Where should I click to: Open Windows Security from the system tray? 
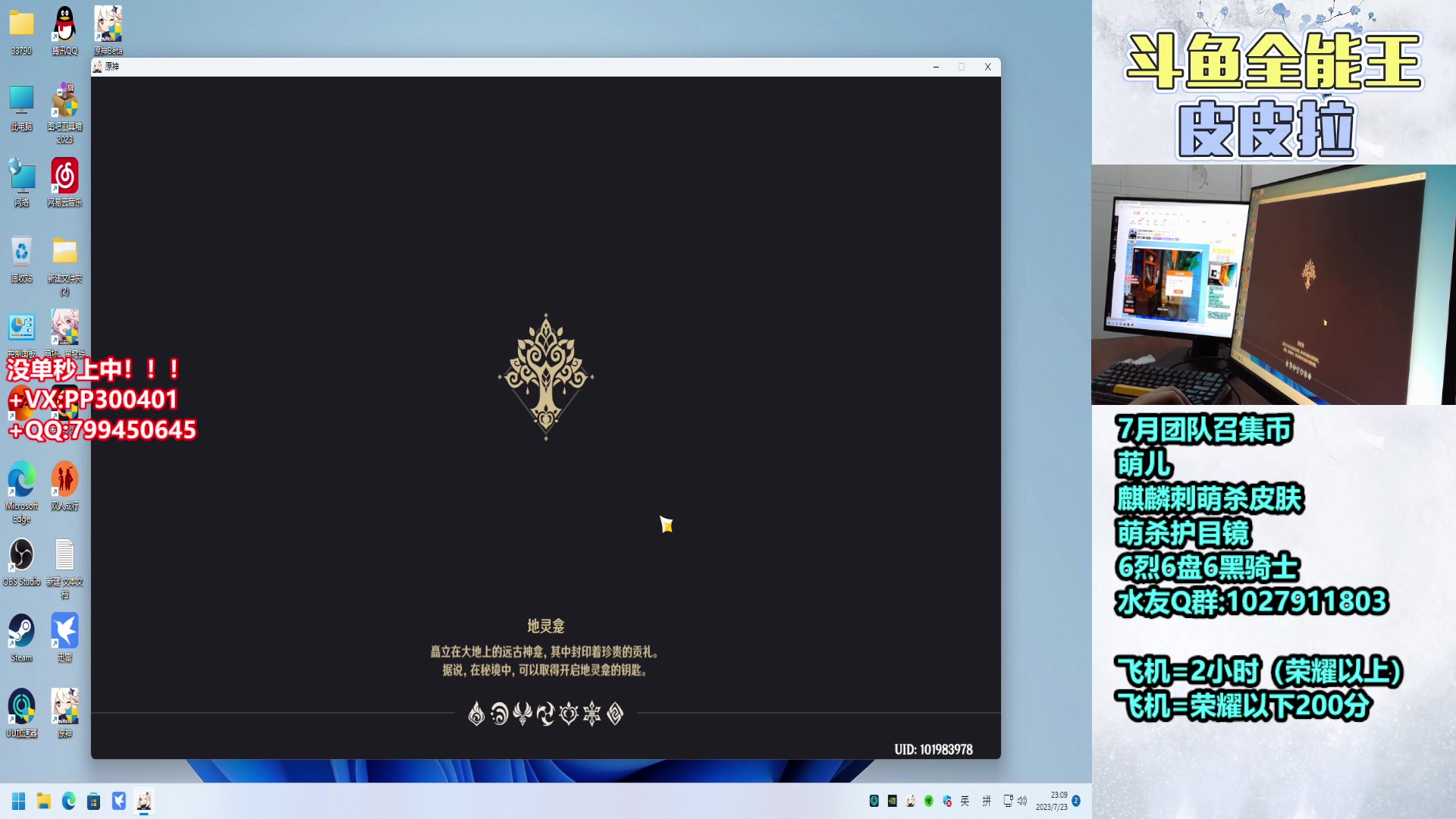pos(947,801)
